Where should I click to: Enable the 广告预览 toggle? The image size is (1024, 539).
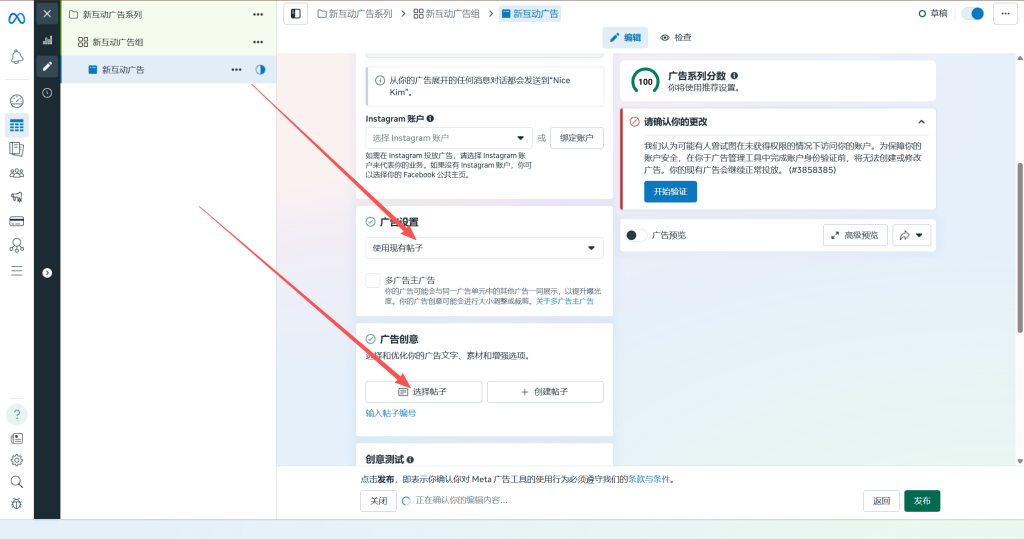tap(634, 235)
